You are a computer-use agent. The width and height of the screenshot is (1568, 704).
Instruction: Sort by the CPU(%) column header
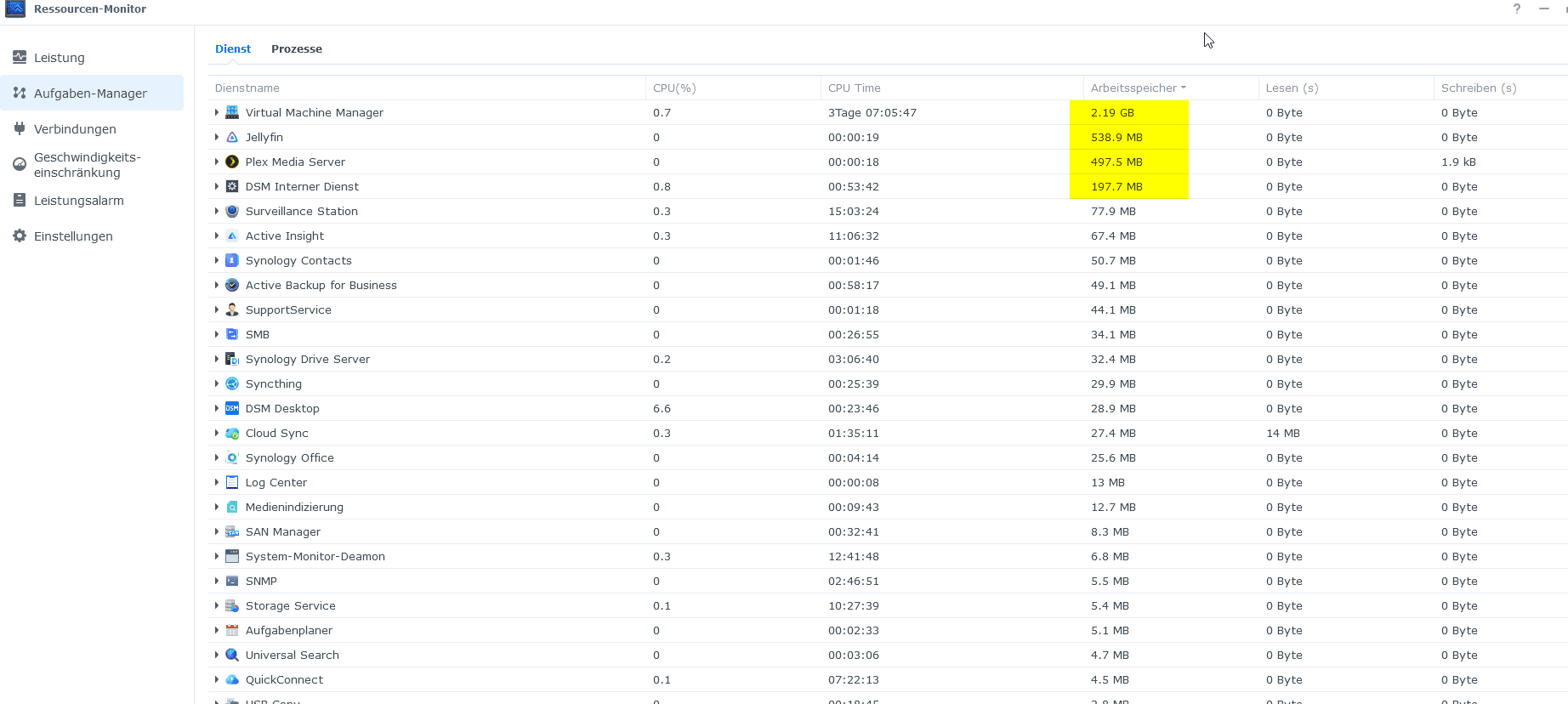click(733, 88)
